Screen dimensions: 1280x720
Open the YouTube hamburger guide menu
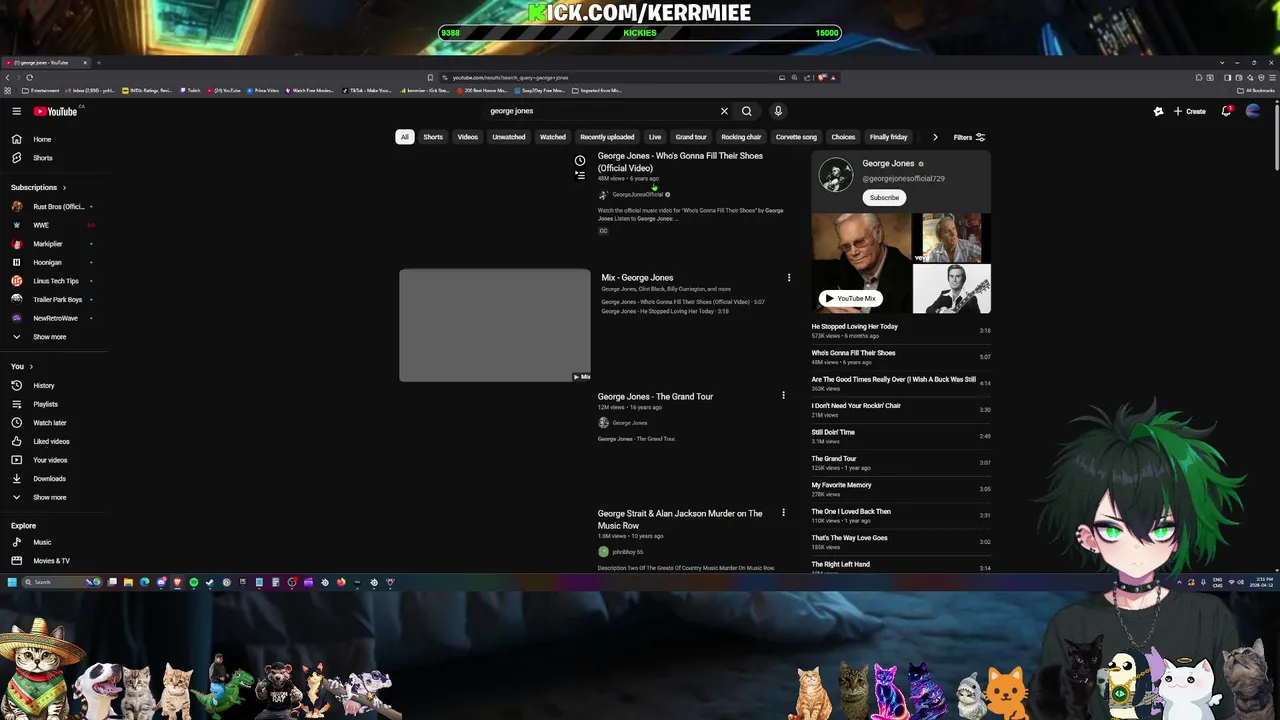tap(16, 111)
